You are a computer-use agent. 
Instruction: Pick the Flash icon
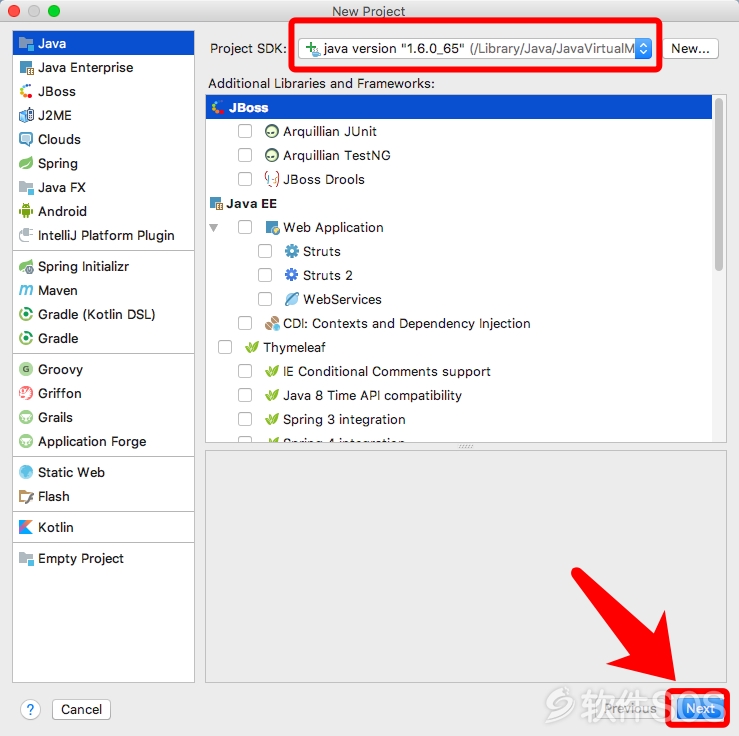click(26, 496)
